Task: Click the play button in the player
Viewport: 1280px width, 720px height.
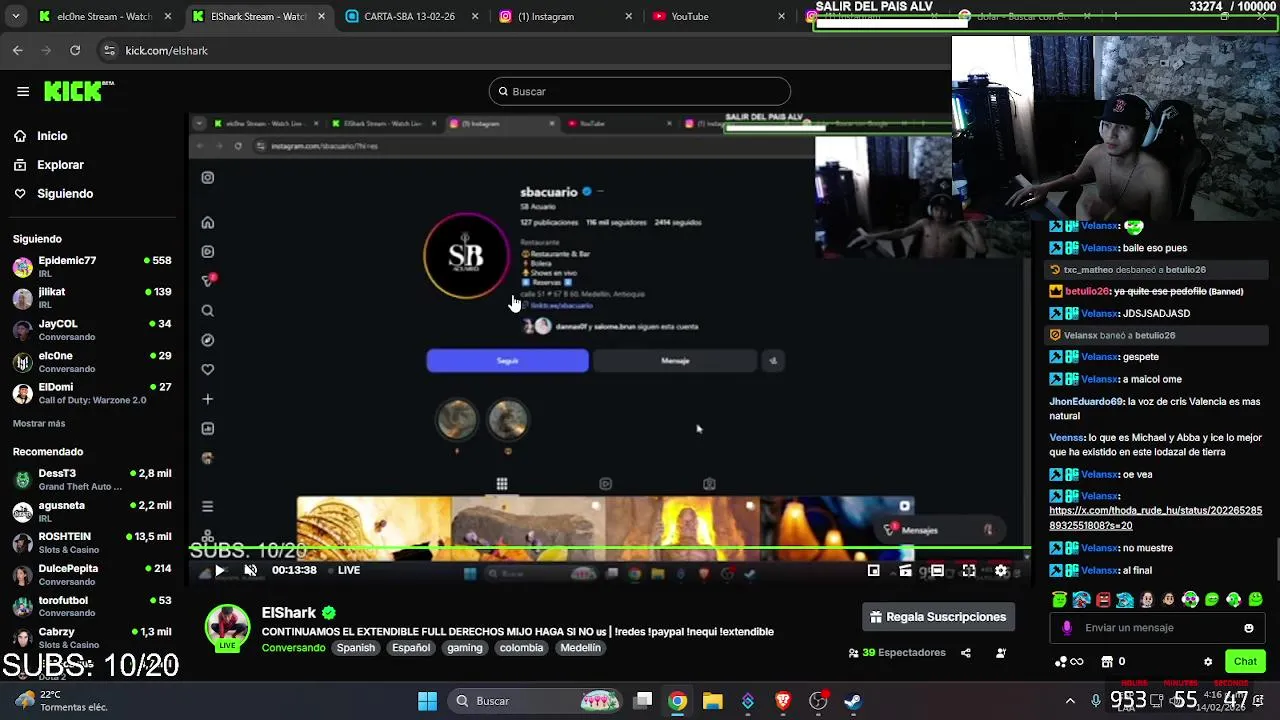Action: coord(220,570)
